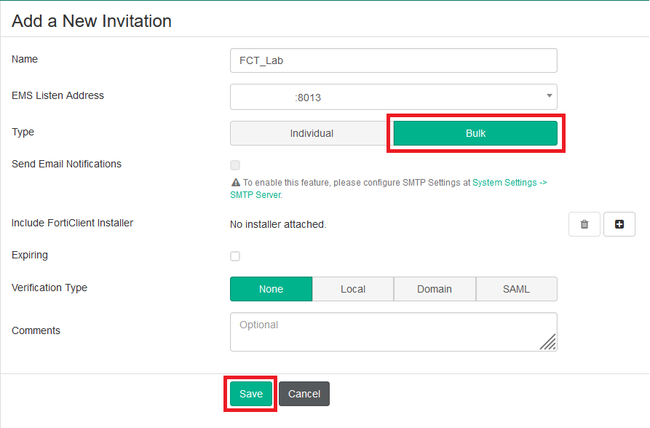This screenshot has width=650, height=428.
Task: Cancel the invitation form
Action: (304, 394)
